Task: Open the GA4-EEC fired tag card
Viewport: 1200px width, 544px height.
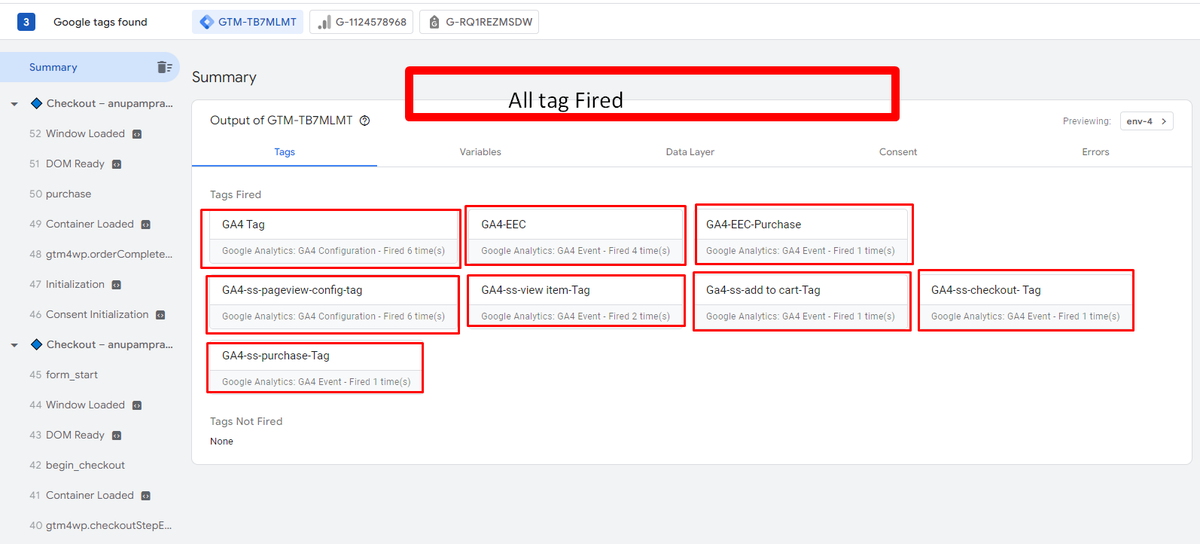Action: click(575, 237)
